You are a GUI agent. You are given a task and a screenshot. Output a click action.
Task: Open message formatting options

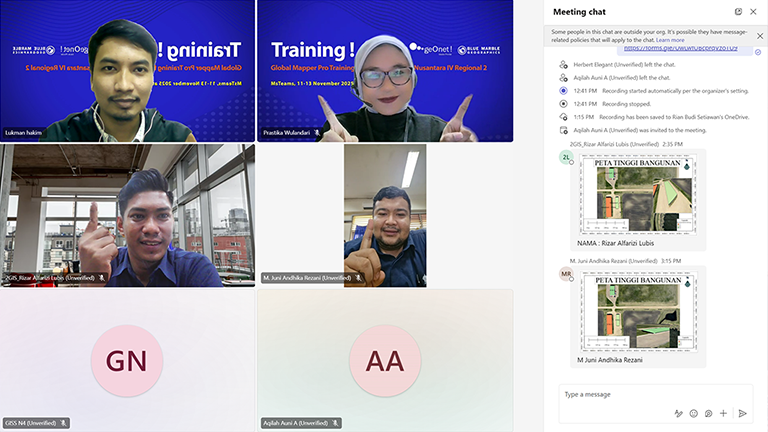678,413
